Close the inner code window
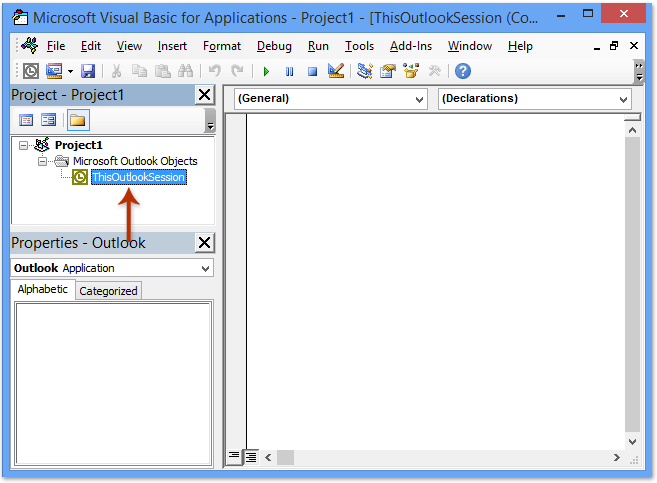This screenshot has width=657, height=483. coord(634,45)
